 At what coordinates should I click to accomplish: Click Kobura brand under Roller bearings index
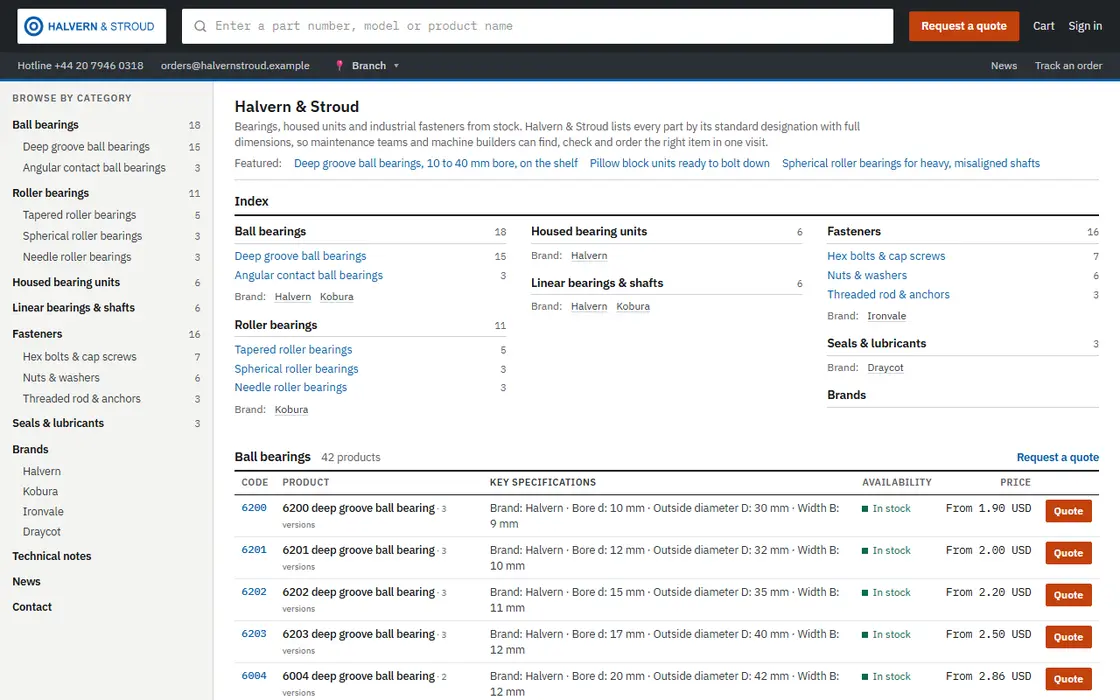pyautogui.click(x=291, y=410)
